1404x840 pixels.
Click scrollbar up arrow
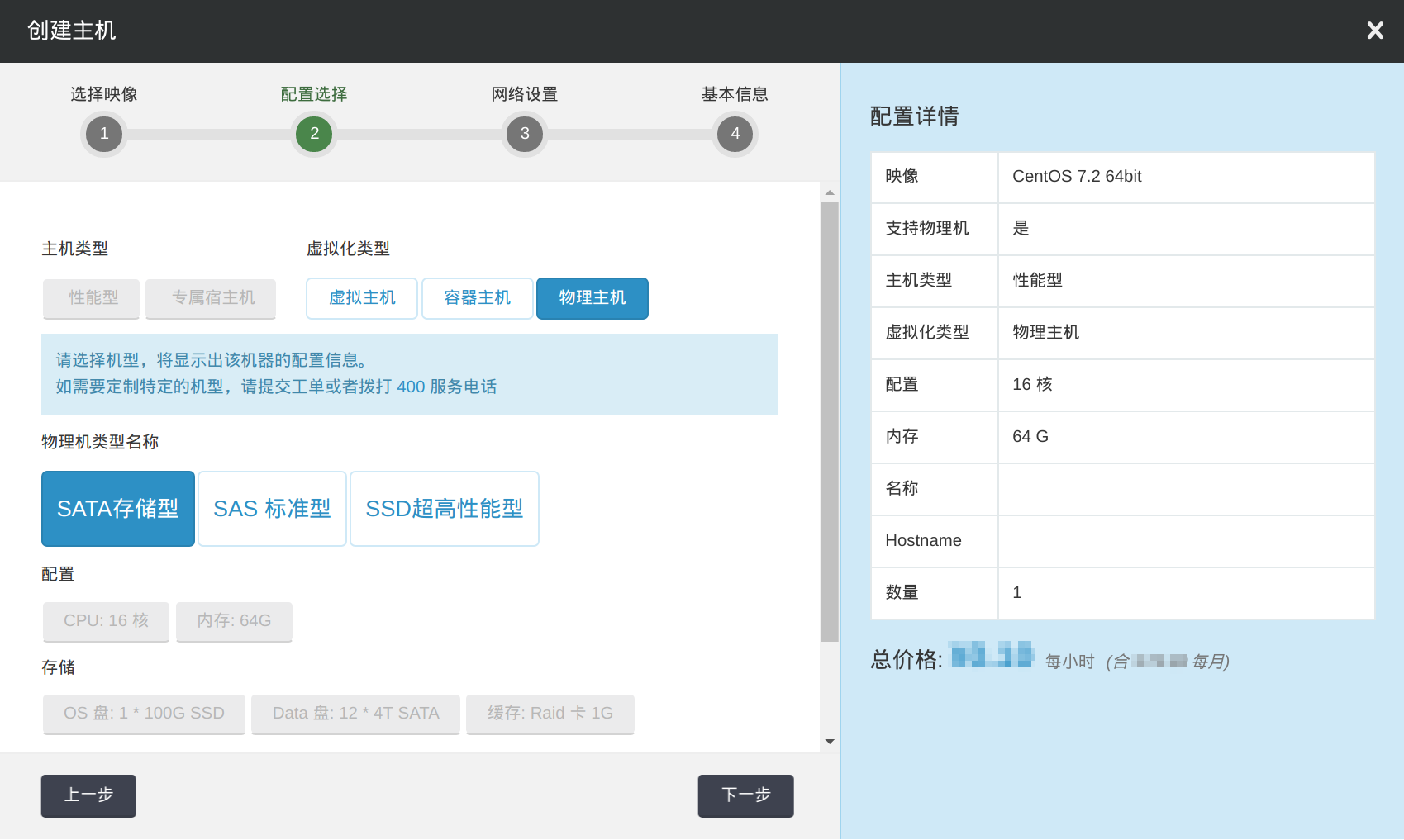coord(830,192)
